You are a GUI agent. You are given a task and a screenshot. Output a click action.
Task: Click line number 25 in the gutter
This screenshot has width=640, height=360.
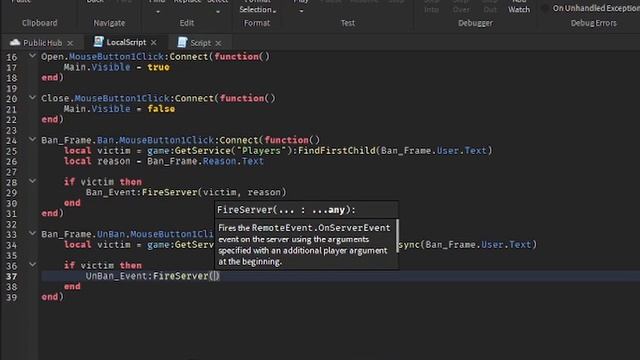pos(11,151)
